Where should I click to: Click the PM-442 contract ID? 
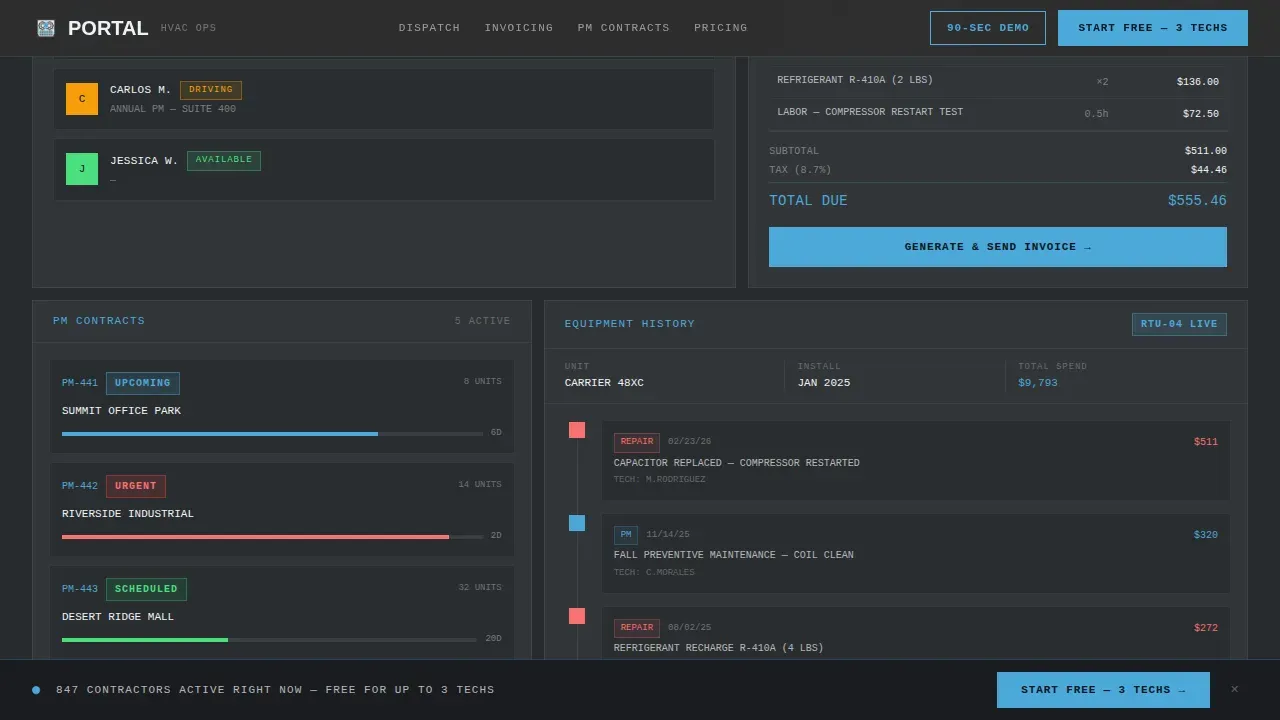tap(80, 486)
